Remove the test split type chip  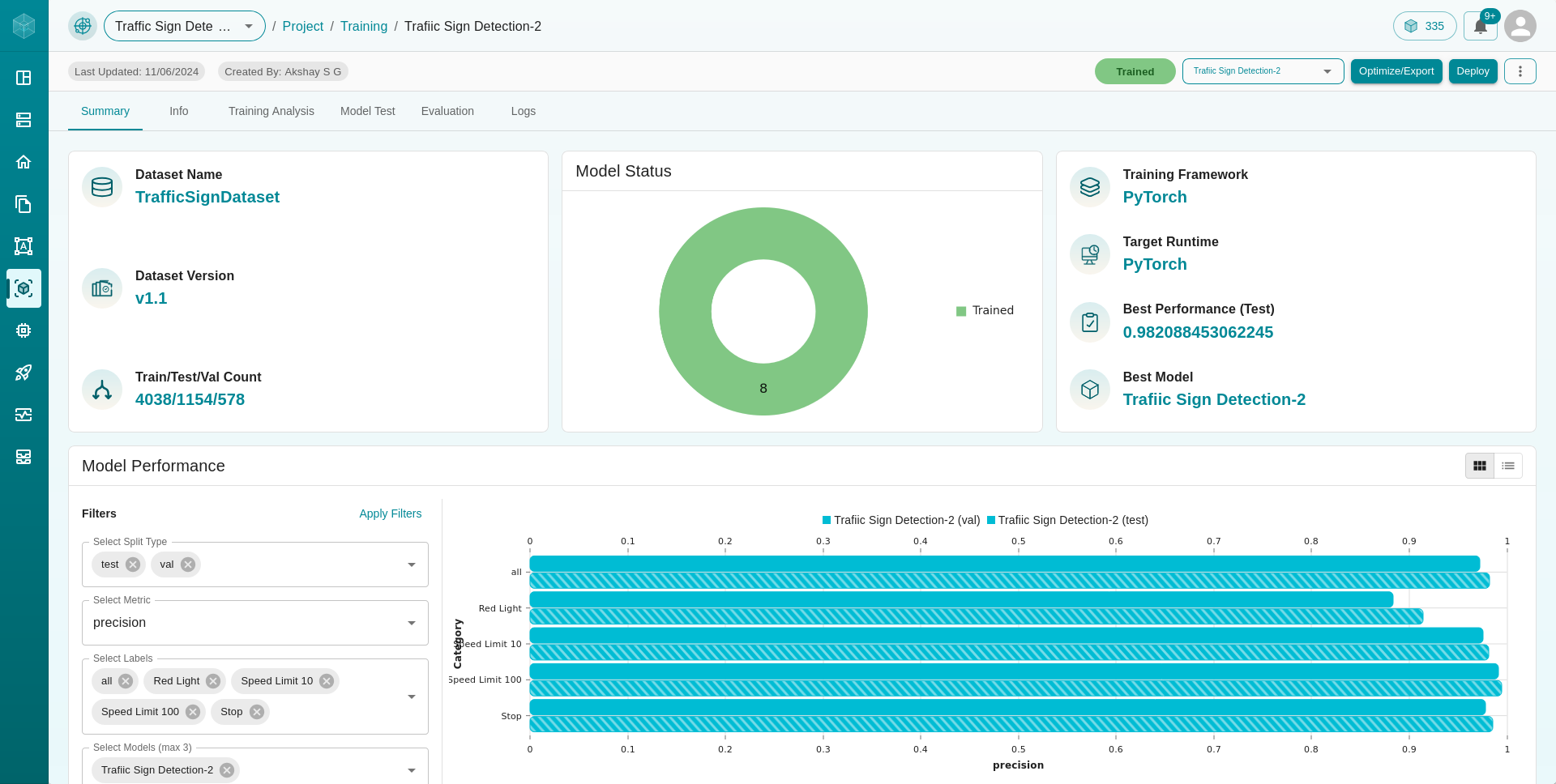pyautogui.click(x=133, y=565)
